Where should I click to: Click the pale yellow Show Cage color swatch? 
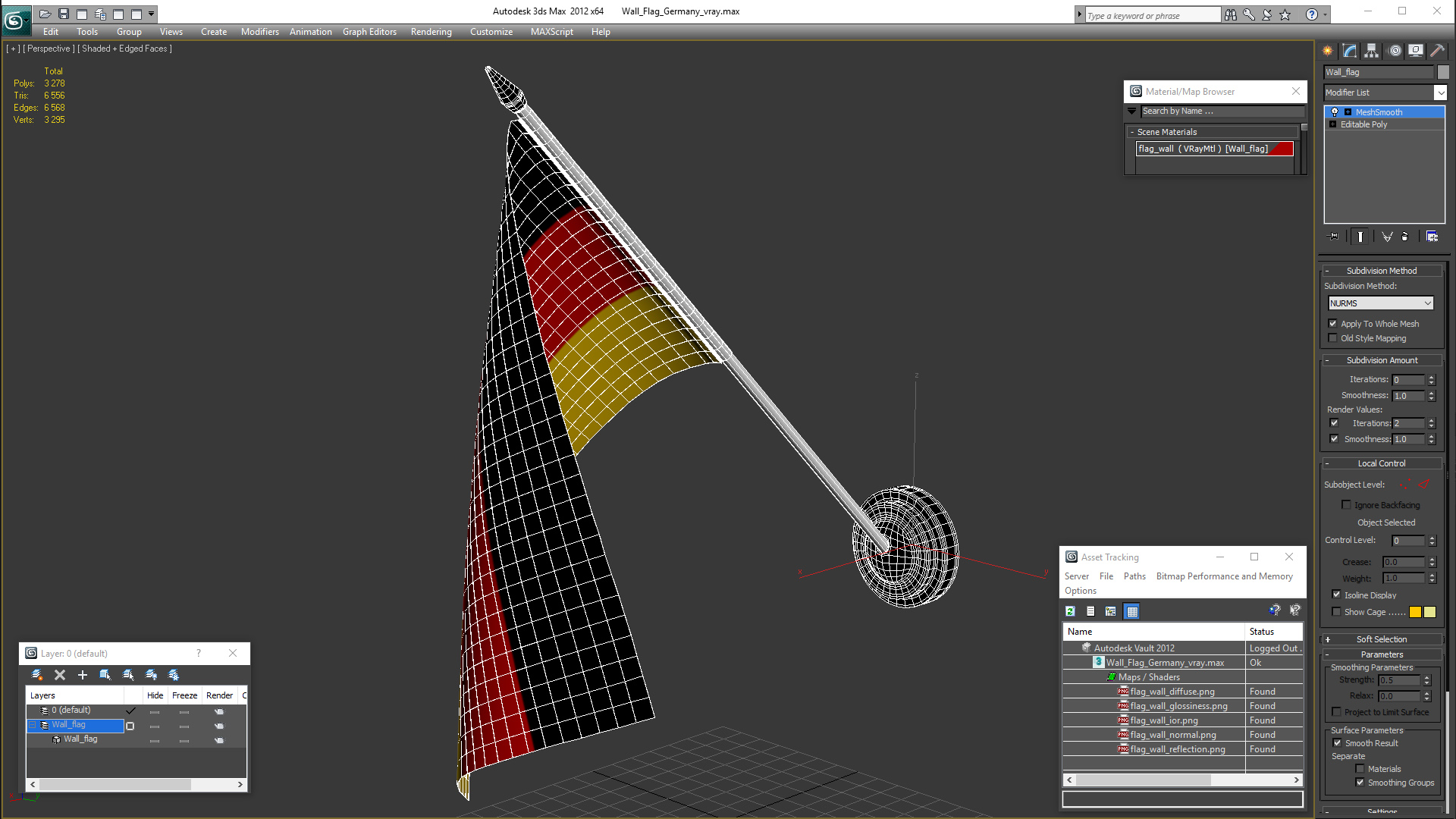[1429, 612]
